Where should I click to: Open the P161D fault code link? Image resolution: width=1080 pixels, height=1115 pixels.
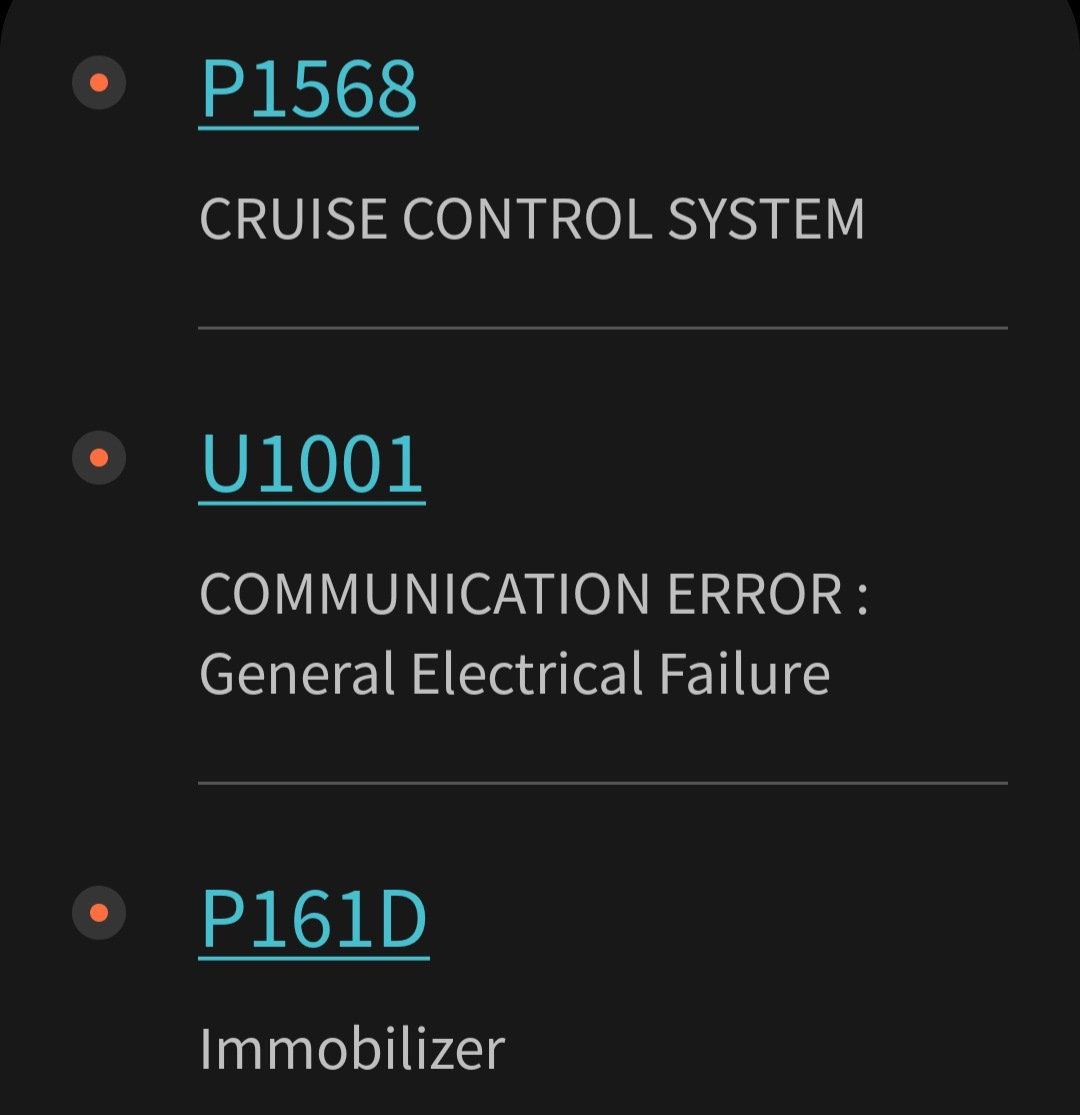click(314, 920)
